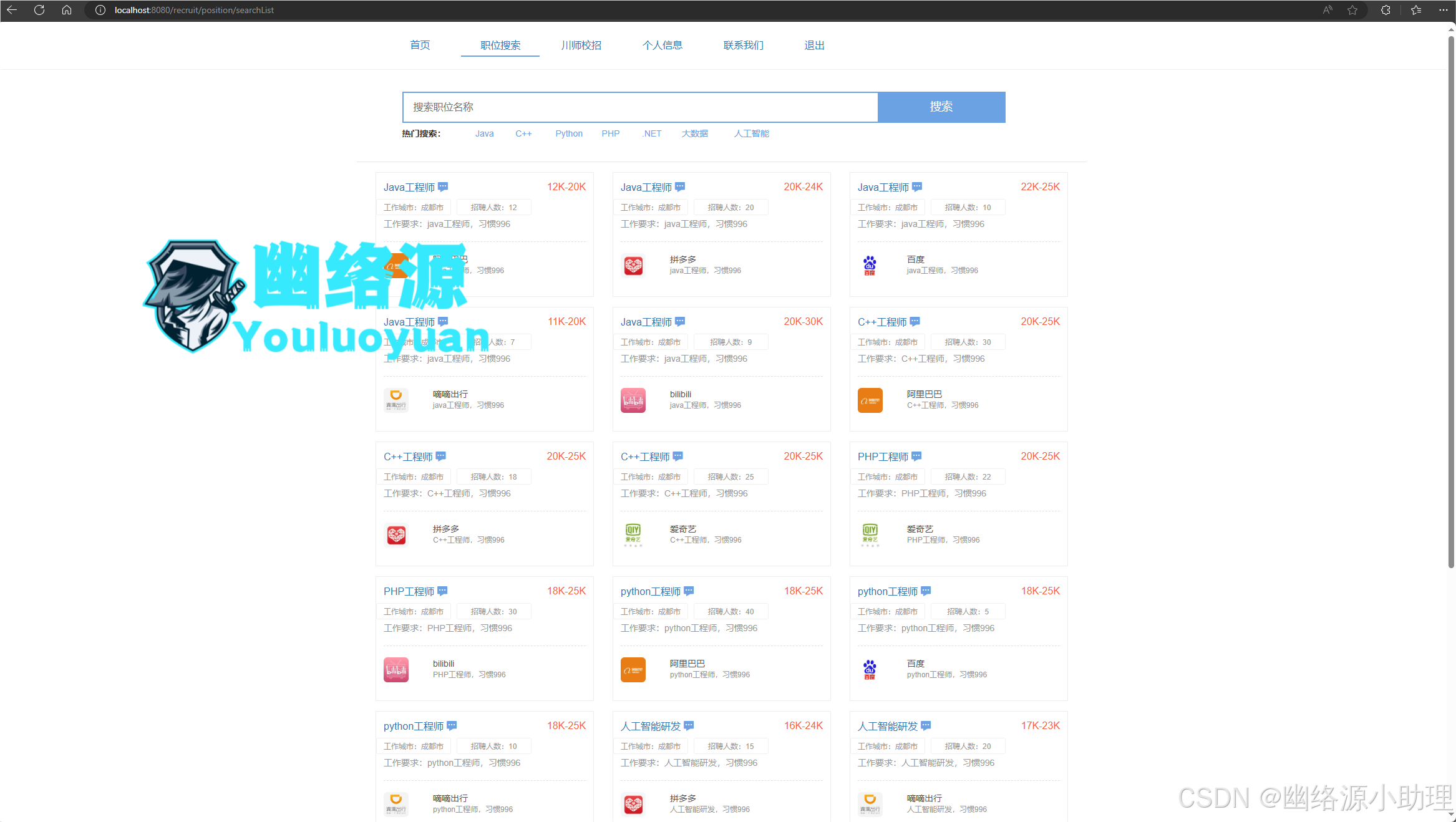1456x822 pixels.
Task: Open the favorites list icon
Action: pos(1416,10)
